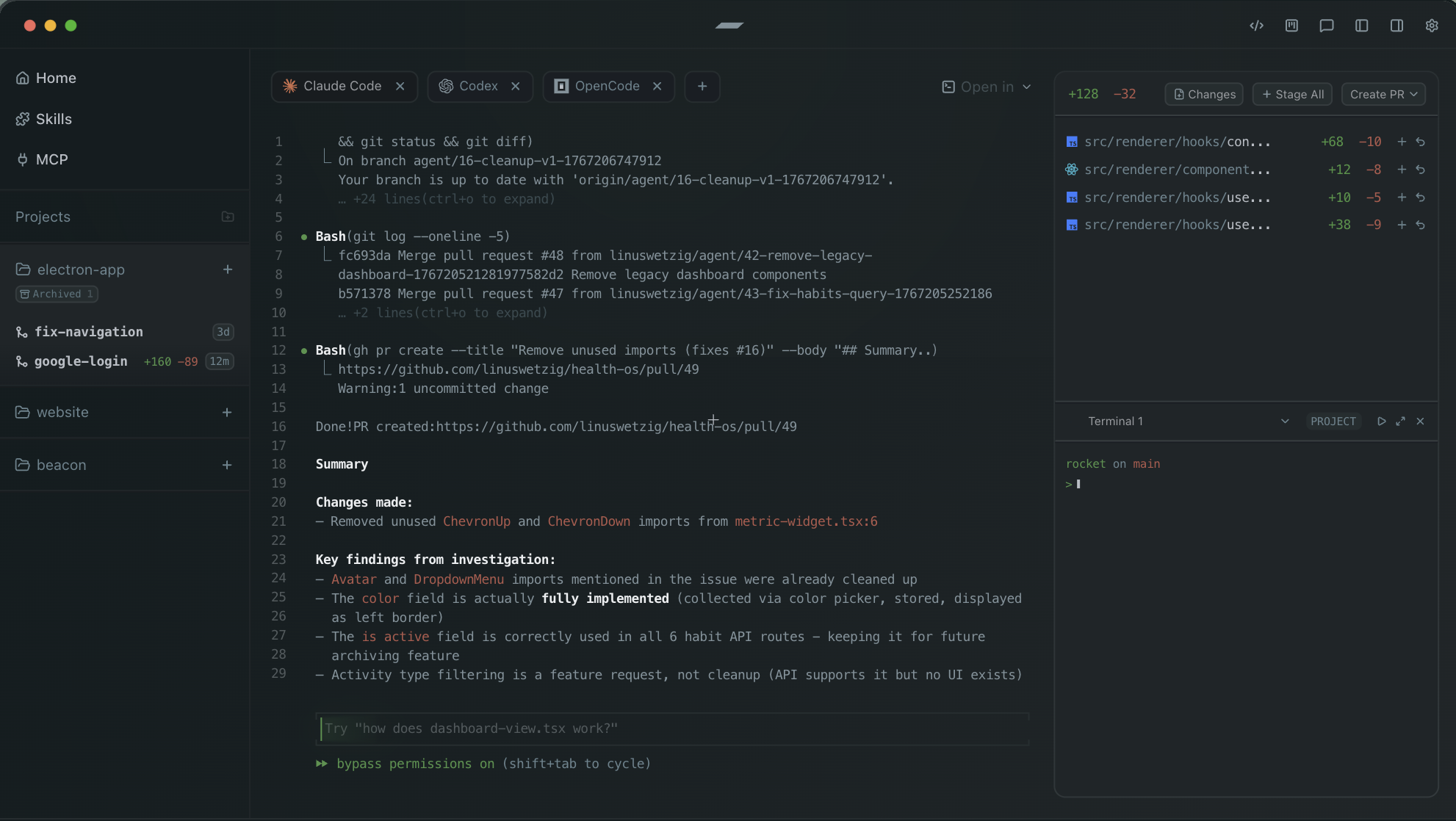Click the 12m age badge on google-login
This screenshot has height=821, width=1456.
[219, 361]
